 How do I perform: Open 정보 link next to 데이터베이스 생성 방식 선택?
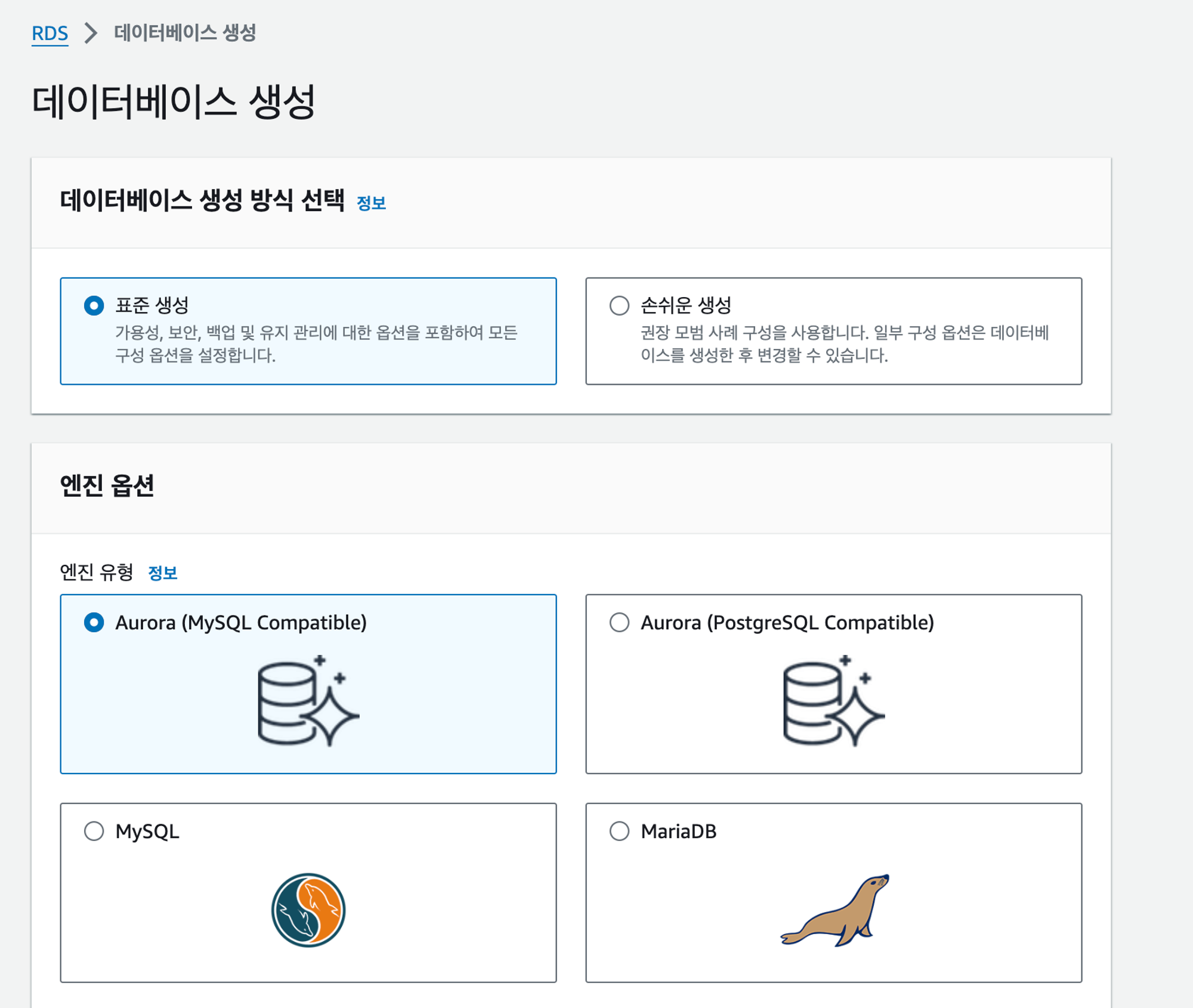[371, 203]
